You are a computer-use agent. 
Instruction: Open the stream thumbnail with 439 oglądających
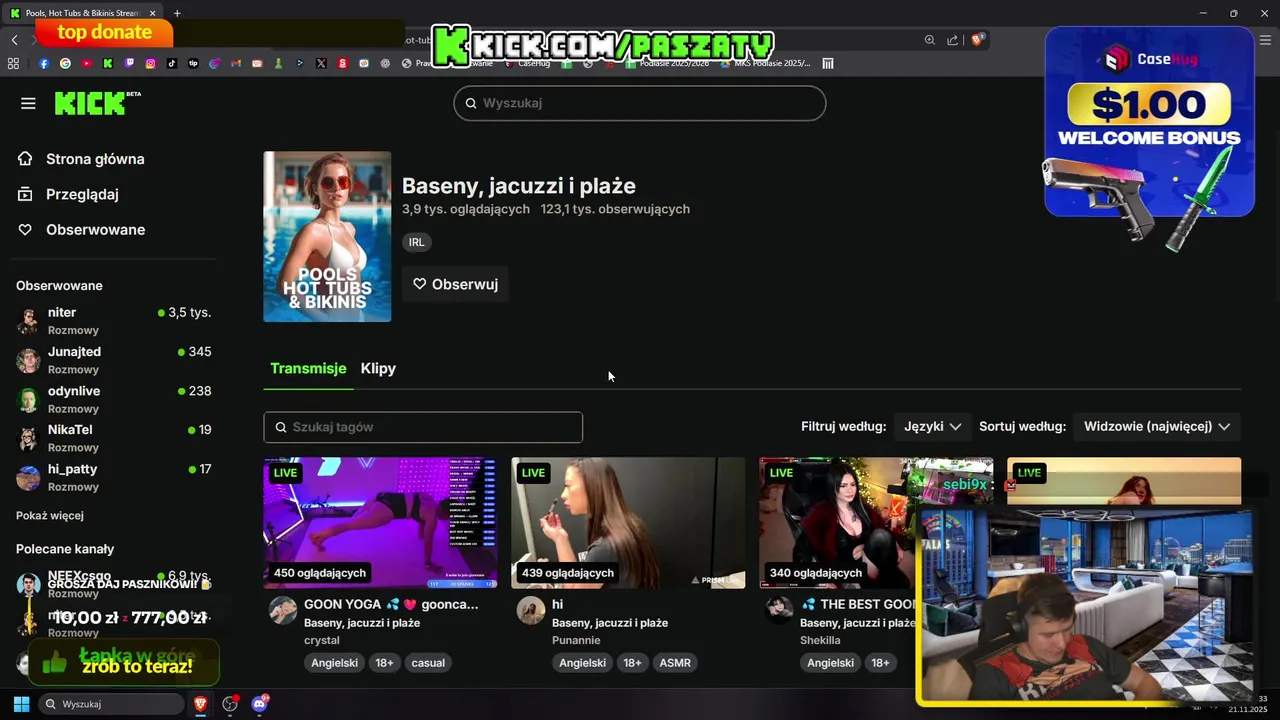[628, 523]
